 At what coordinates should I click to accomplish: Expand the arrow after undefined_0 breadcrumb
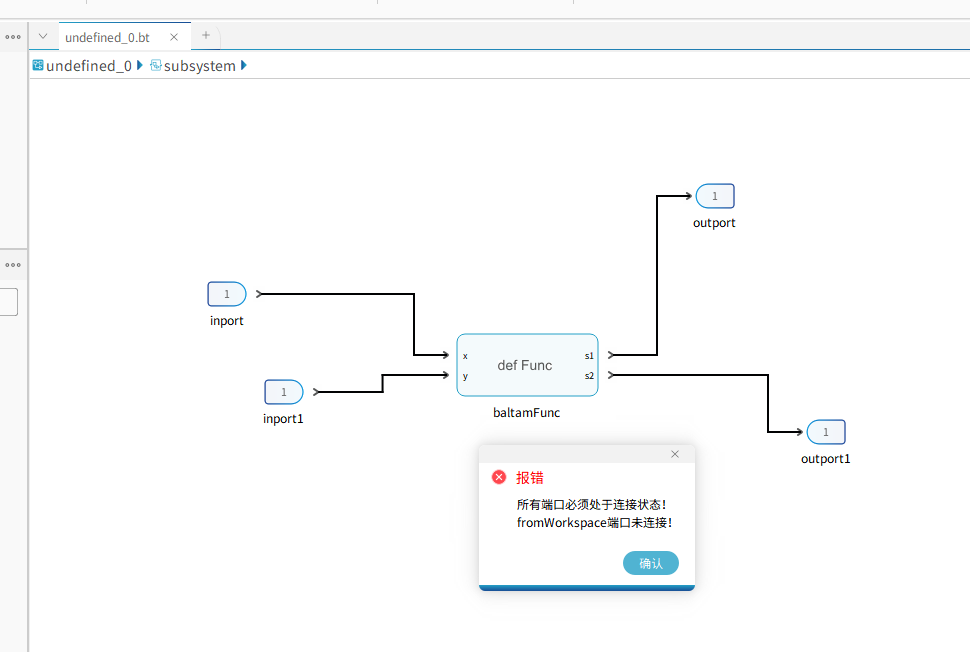pyautogui.click(x=140, y=65)
